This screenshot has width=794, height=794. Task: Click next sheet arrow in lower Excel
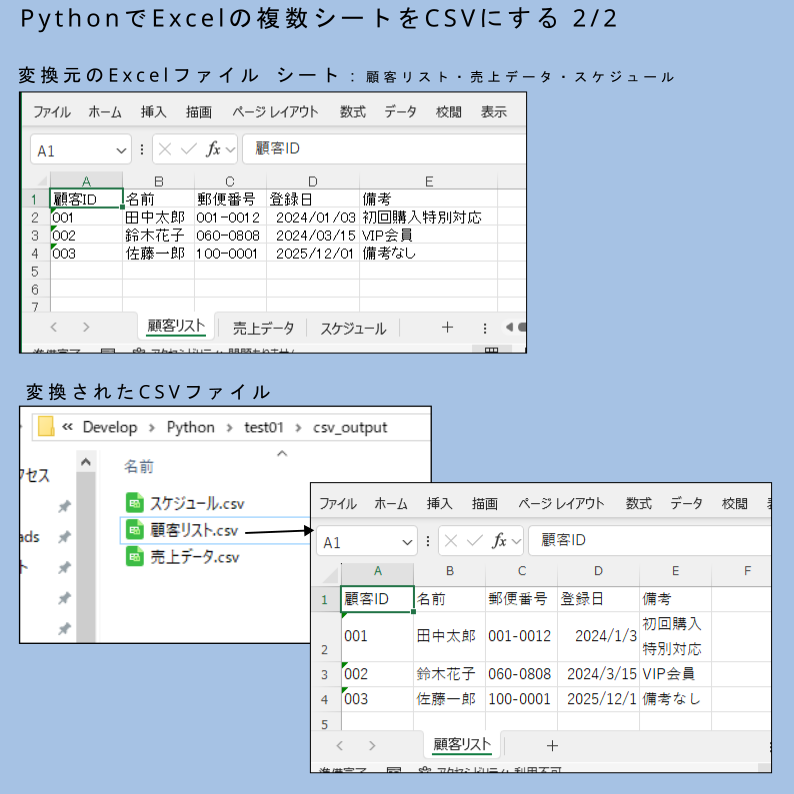pos(372,746)
